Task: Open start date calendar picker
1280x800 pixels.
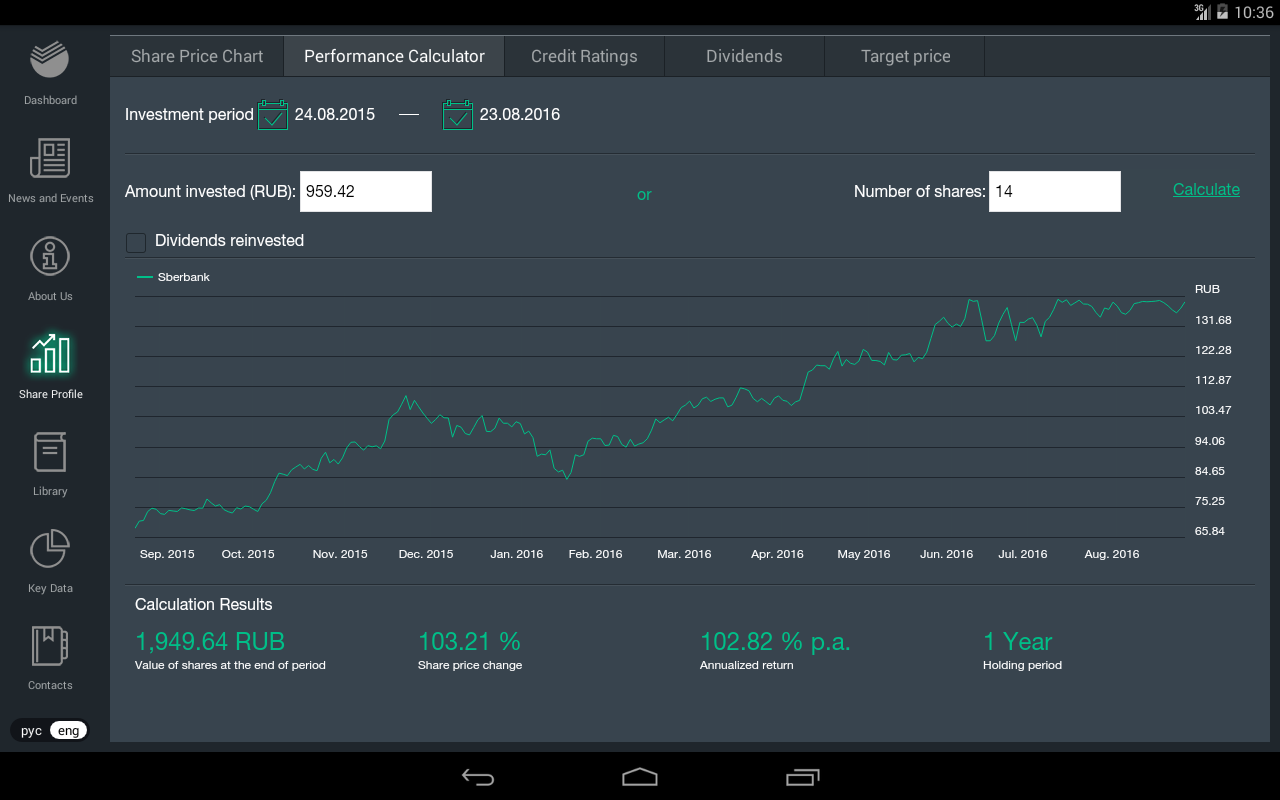Action: click(272, 115)
